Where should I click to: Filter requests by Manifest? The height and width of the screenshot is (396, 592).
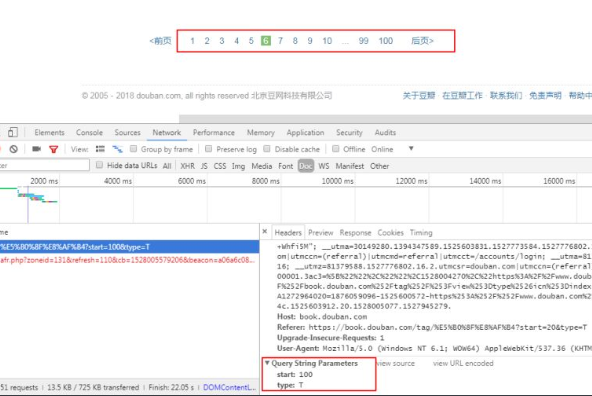[x=350, y=166]
